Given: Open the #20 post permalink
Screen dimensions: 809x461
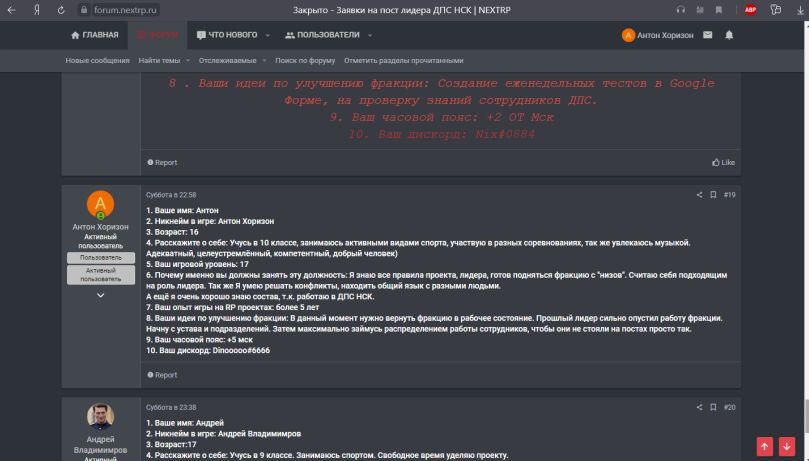Looking at the screenshot, I should (730, 407).
